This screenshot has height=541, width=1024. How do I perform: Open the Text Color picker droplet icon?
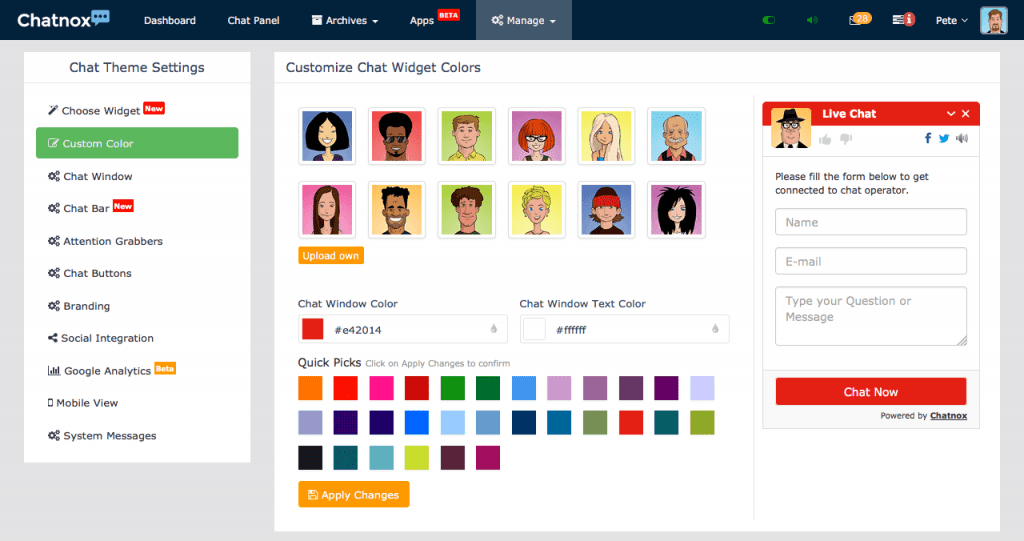(x=715, y=329)
